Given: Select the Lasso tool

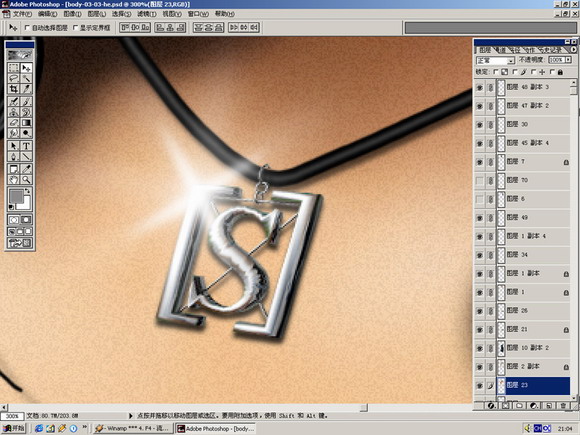Looking at the screenshot, I should tap(14, 78).
